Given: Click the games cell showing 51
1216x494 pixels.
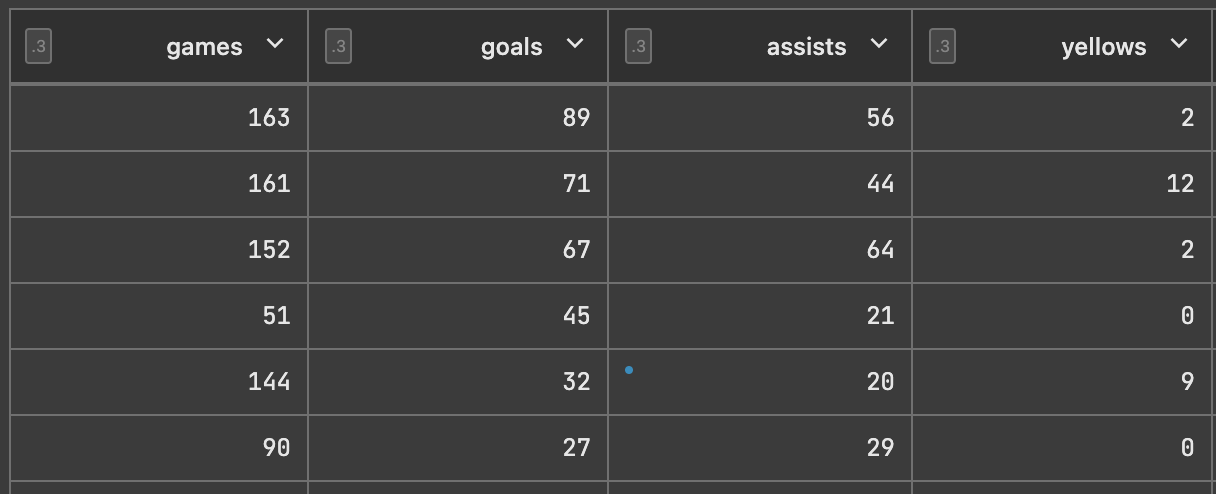Looking at the screenshot, I should tap(159, 316).
